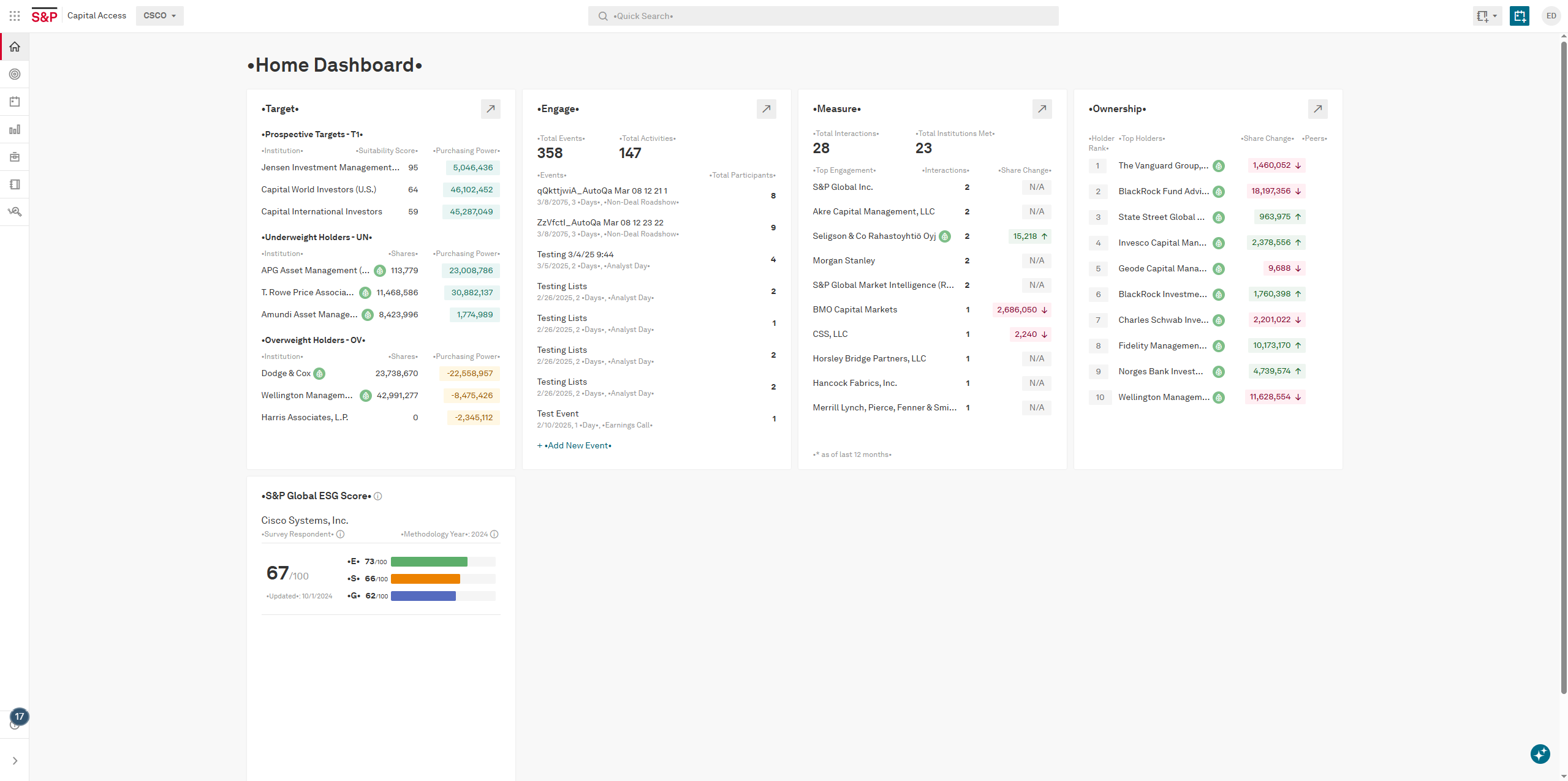
Task: Expand the collapsed sidebar chevron
Action: click(15, 761)
